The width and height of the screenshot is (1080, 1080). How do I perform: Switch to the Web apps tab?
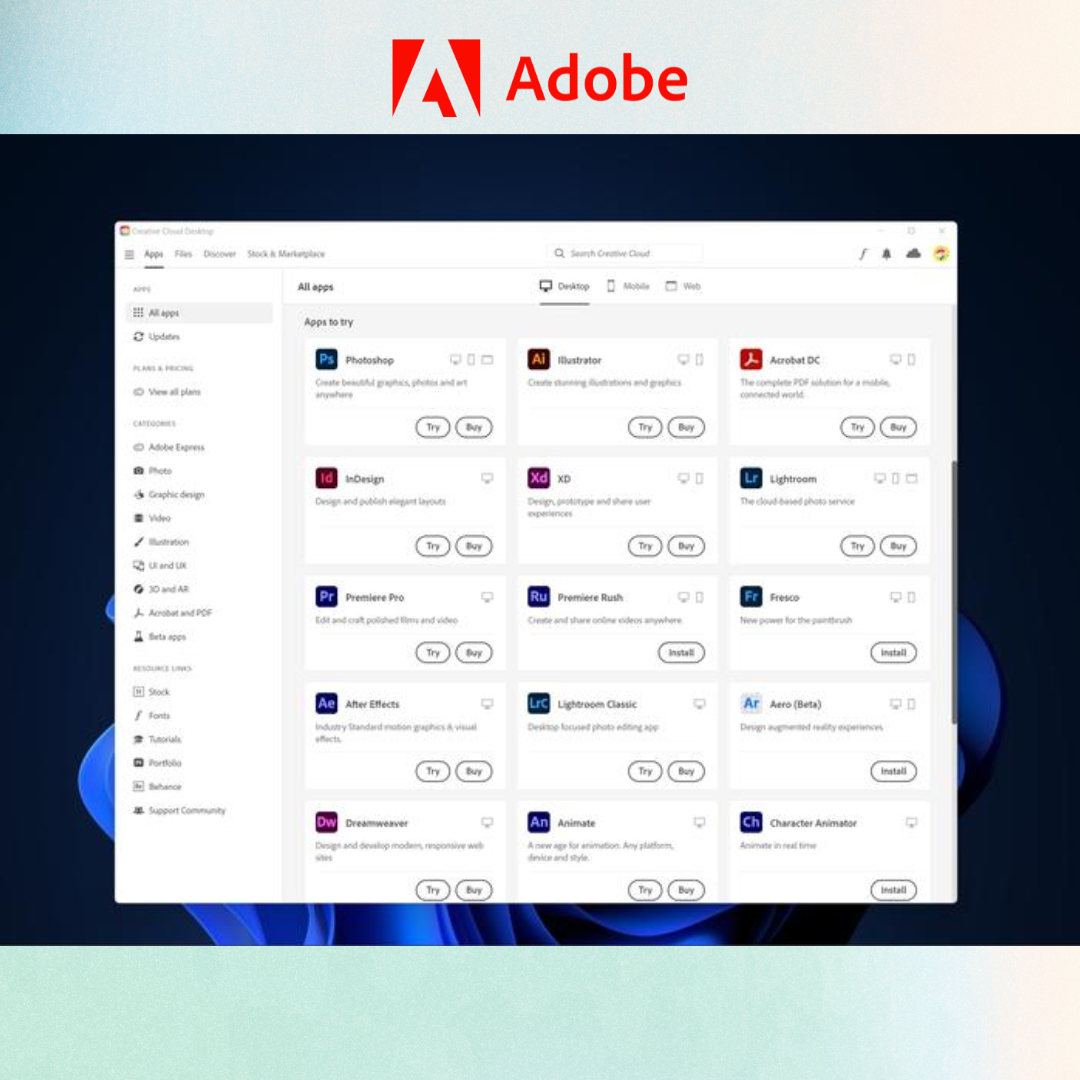[x=683, y=286]
